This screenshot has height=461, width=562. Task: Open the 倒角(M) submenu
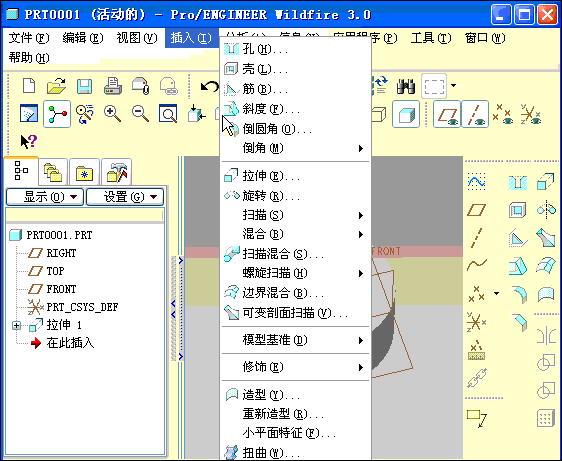pyautogui.click(x=295, y=148)
